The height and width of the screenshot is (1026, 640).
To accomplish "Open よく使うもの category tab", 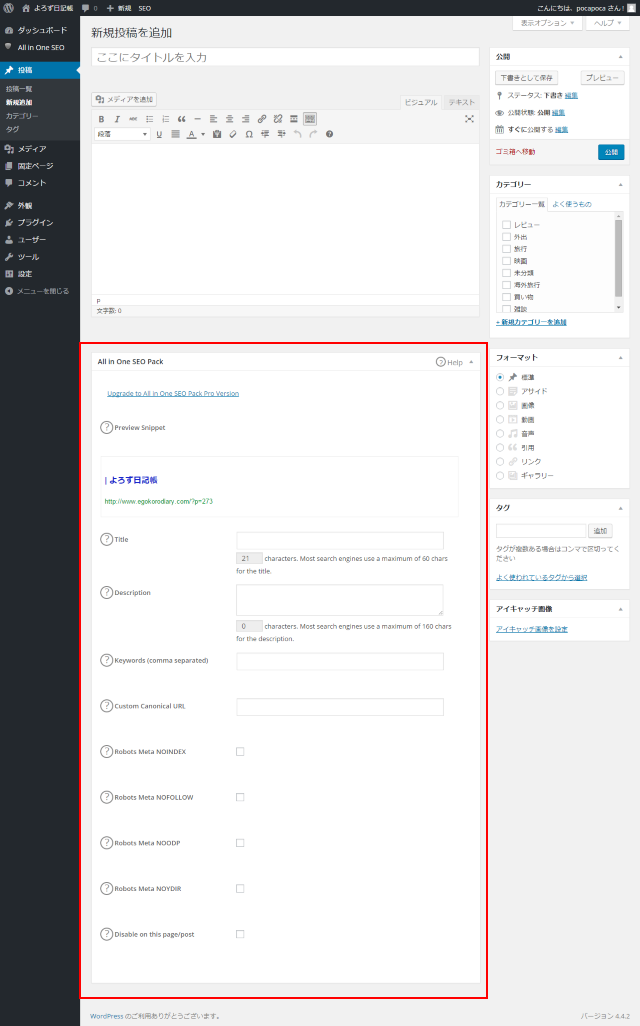I will coord(572,204).
